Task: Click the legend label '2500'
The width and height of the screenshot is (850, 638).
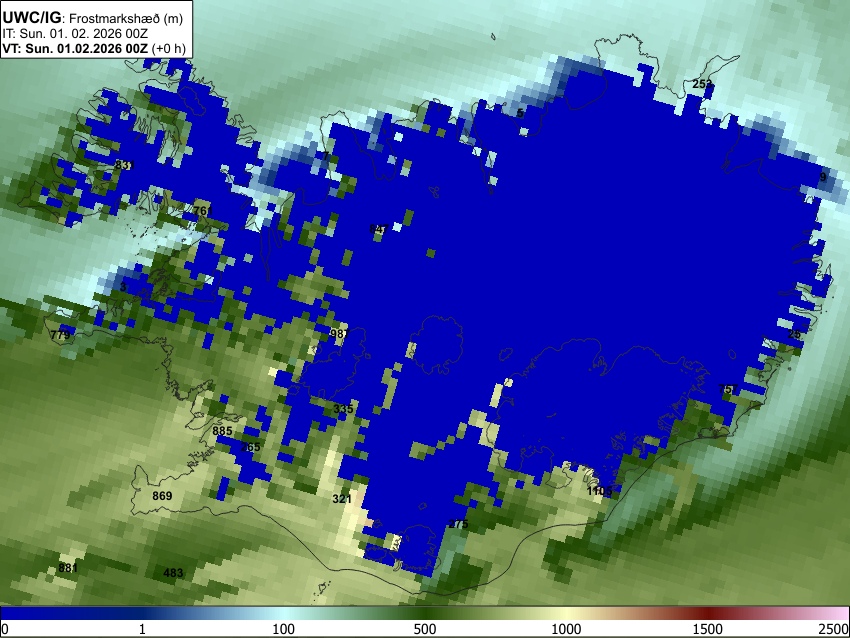Action: [835, 629]
